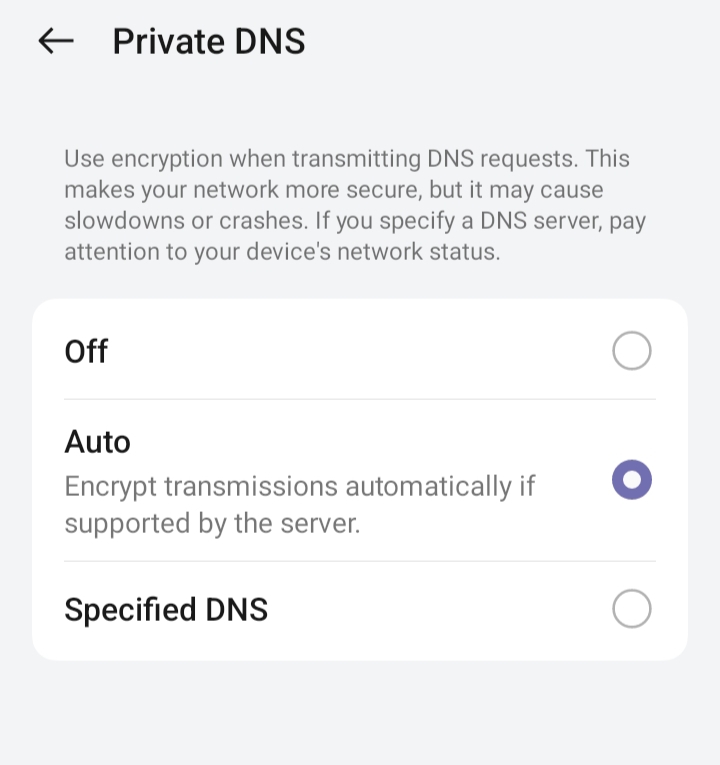Select the Off radio button

pos(631,351)
